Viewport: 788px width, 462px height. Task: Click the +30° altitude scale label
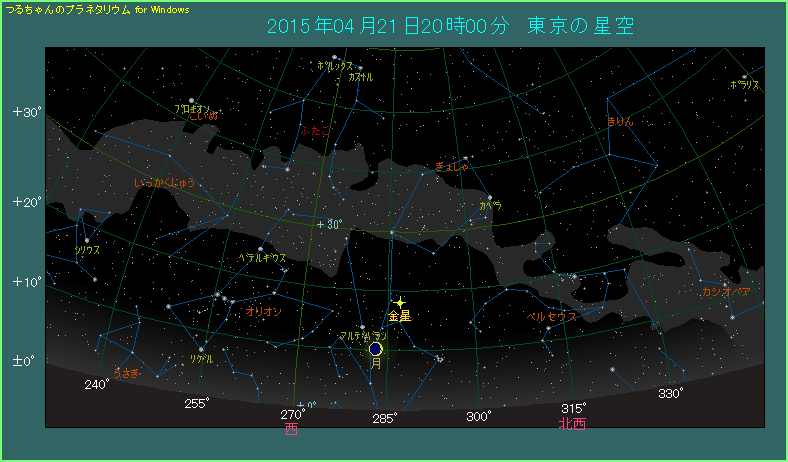coord(26,112)
